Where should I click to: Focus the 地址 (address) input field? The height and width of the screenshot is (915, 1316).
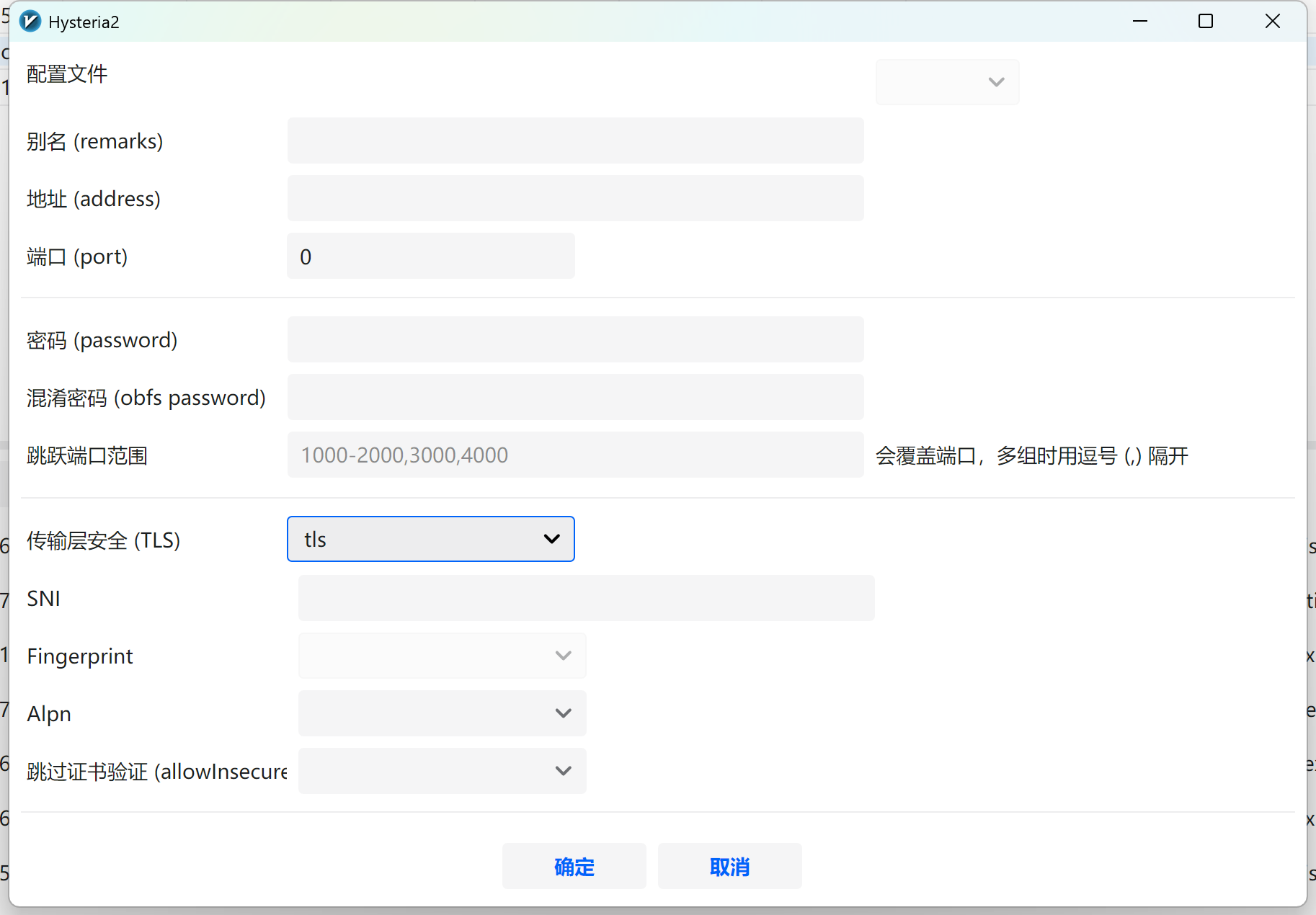pyautogui.click(x=575, y=199)
